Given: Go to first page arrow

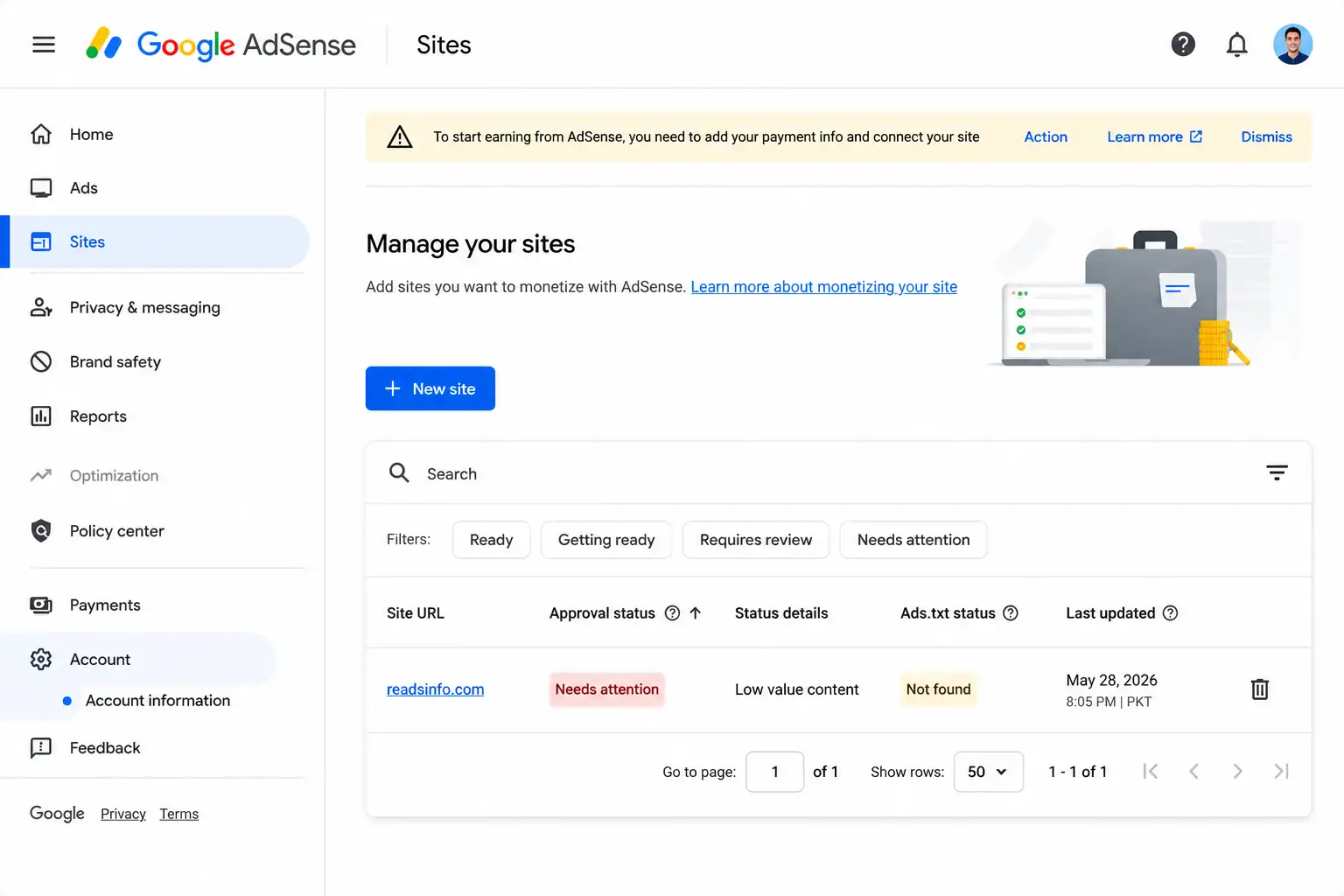Looking at the screenshot, I should point(1151,771).
